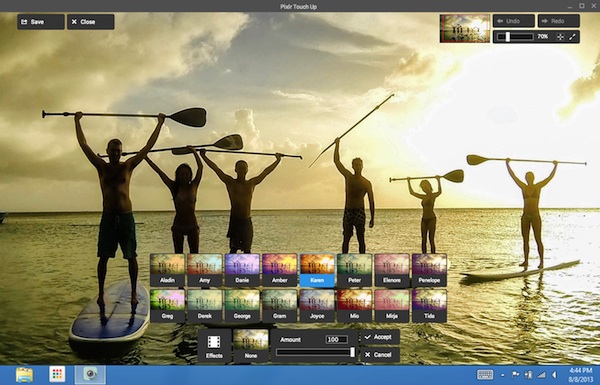Choose the Greg effect preset

coord(167,305)
